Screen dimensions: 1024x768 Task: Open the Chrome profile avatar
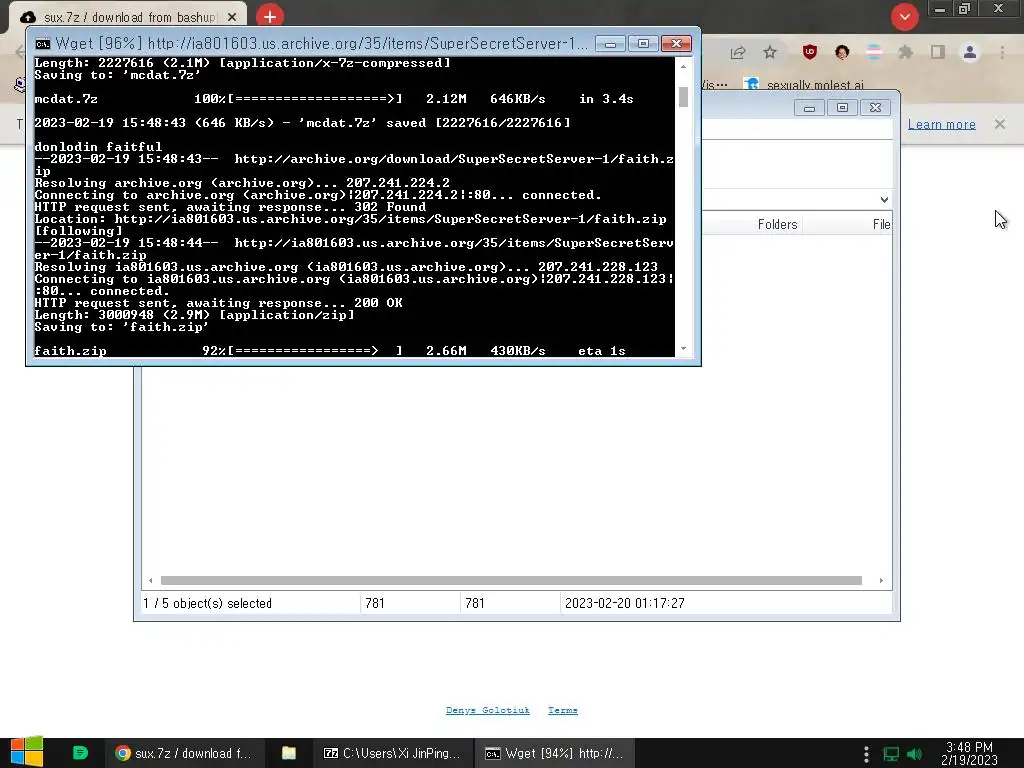point(970,52)
